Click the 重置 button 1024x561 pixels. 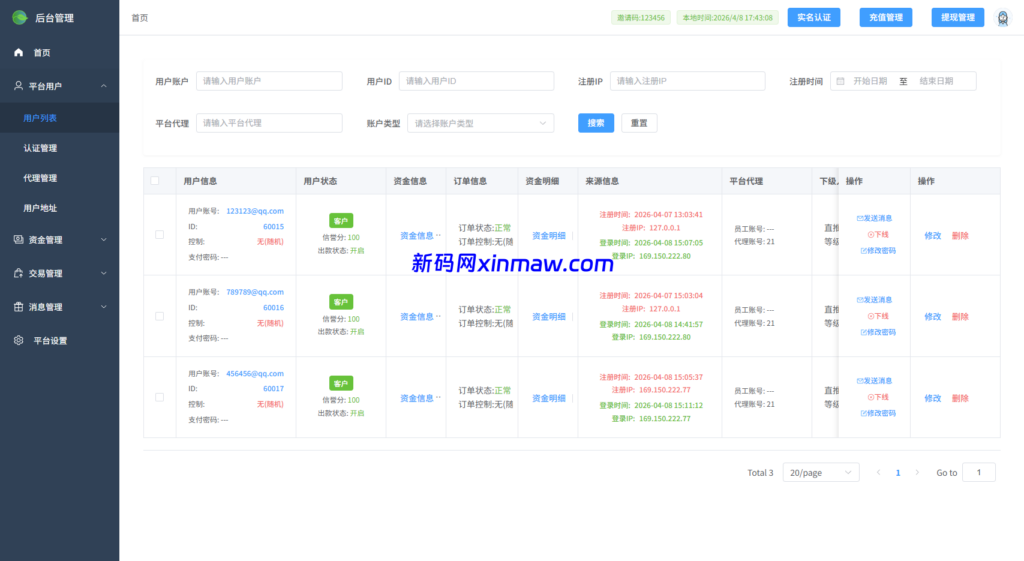639,123
